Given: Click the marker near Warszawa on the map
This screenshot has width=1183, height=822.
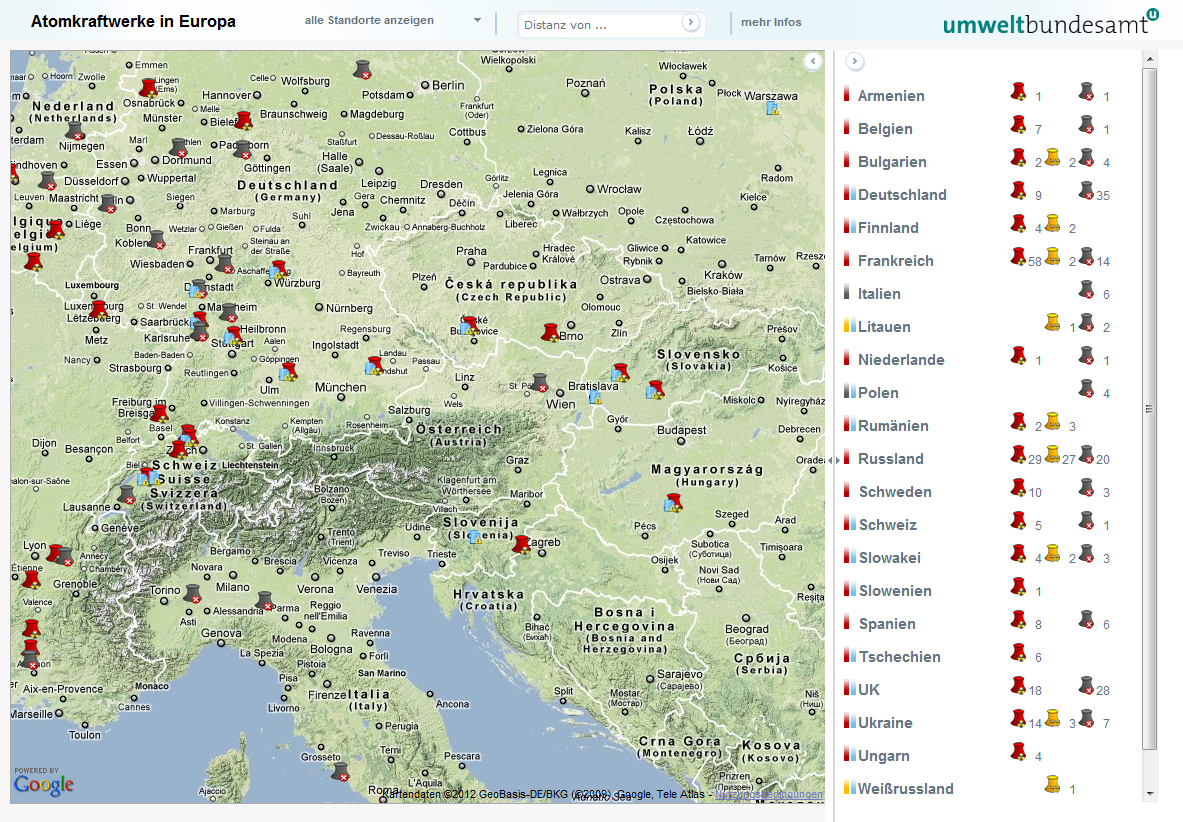Looking at the screenshot, I should (x=772, y=108).
